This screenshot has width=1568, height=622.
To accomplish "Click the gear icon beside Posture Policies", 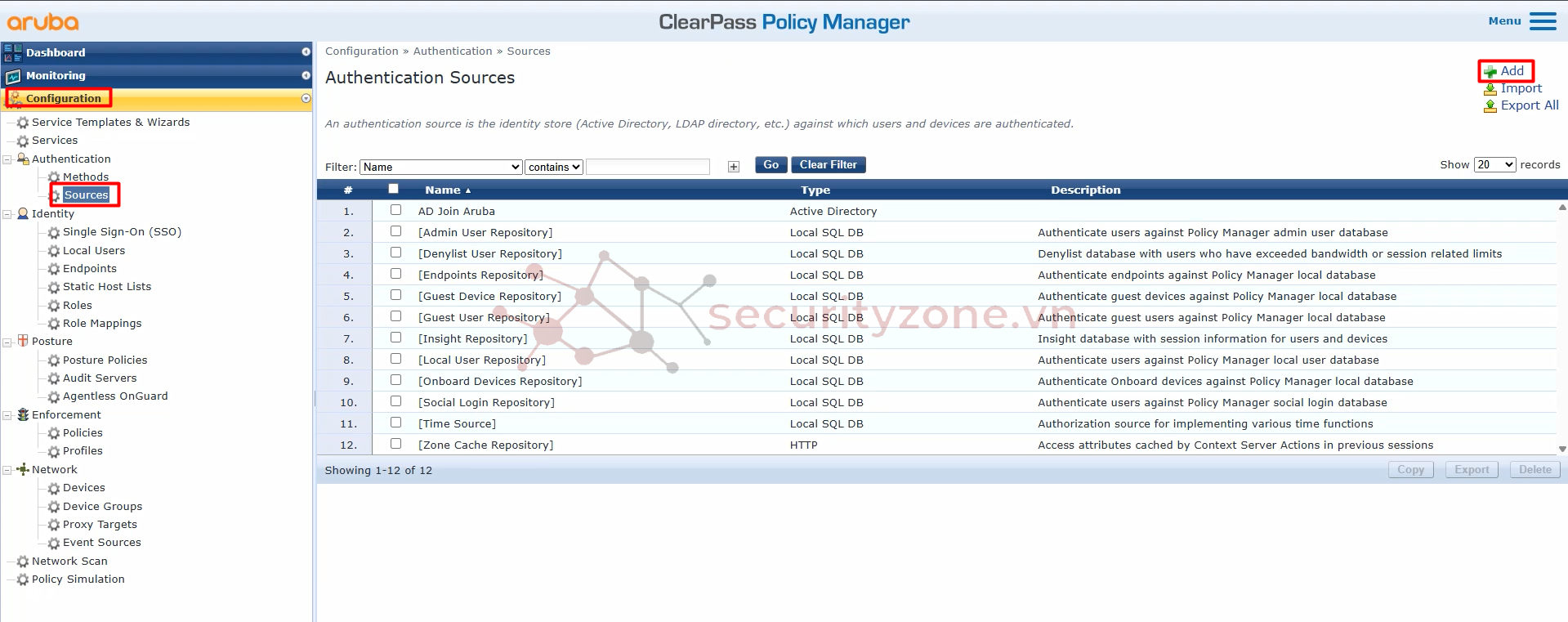I will click(54, 360).
